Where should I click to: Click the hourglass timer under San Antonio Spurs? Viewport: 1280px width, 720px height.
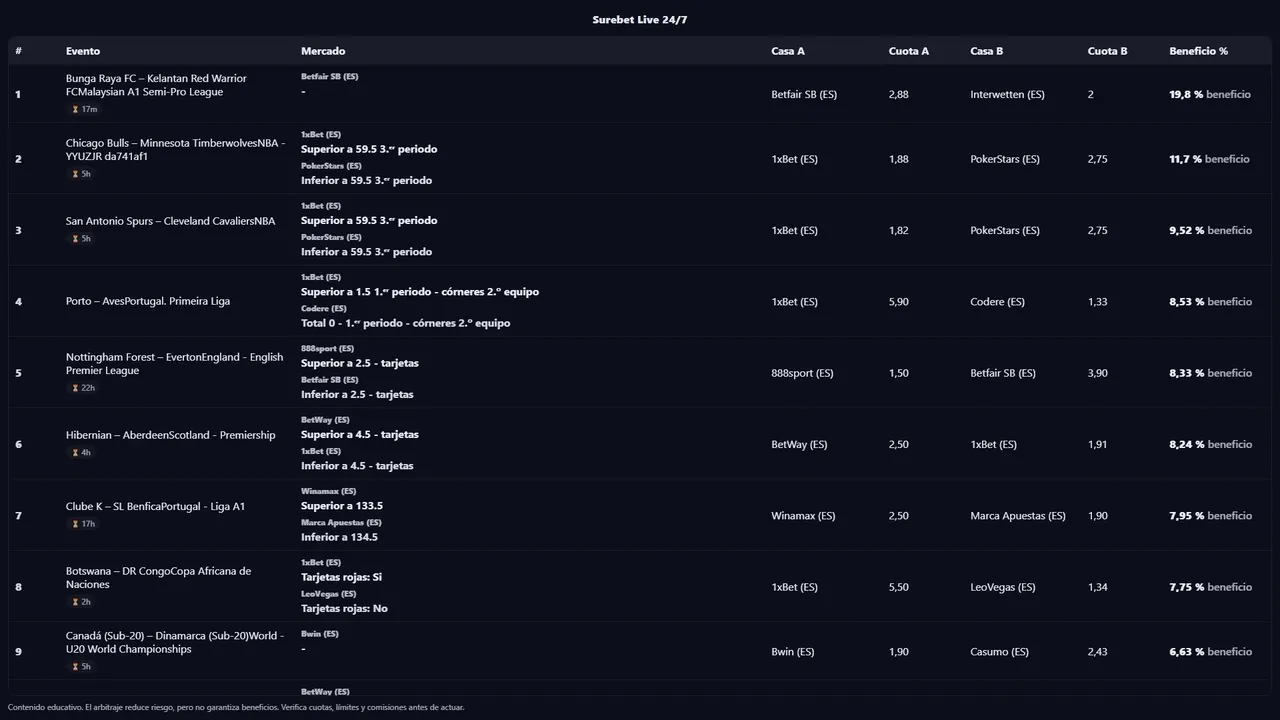pos(75,239)
